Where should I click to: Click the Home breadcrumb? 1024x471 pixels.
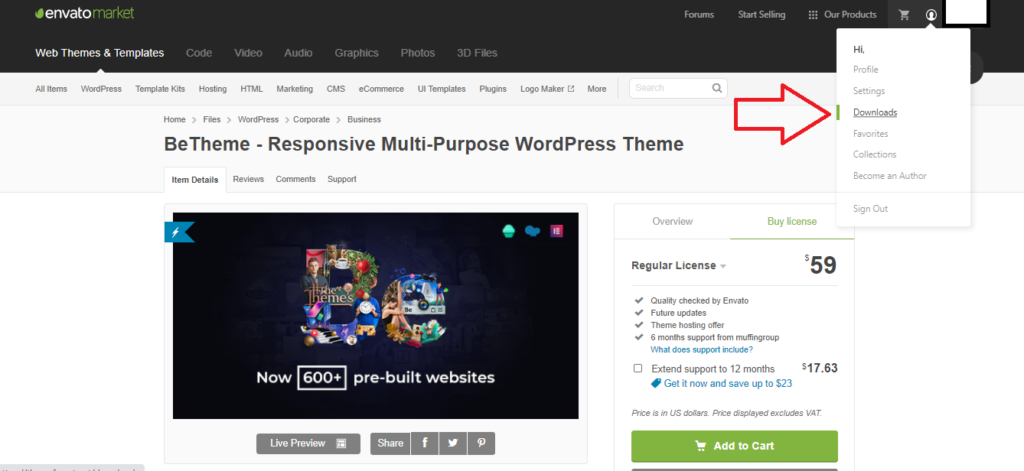click(175, 120)
